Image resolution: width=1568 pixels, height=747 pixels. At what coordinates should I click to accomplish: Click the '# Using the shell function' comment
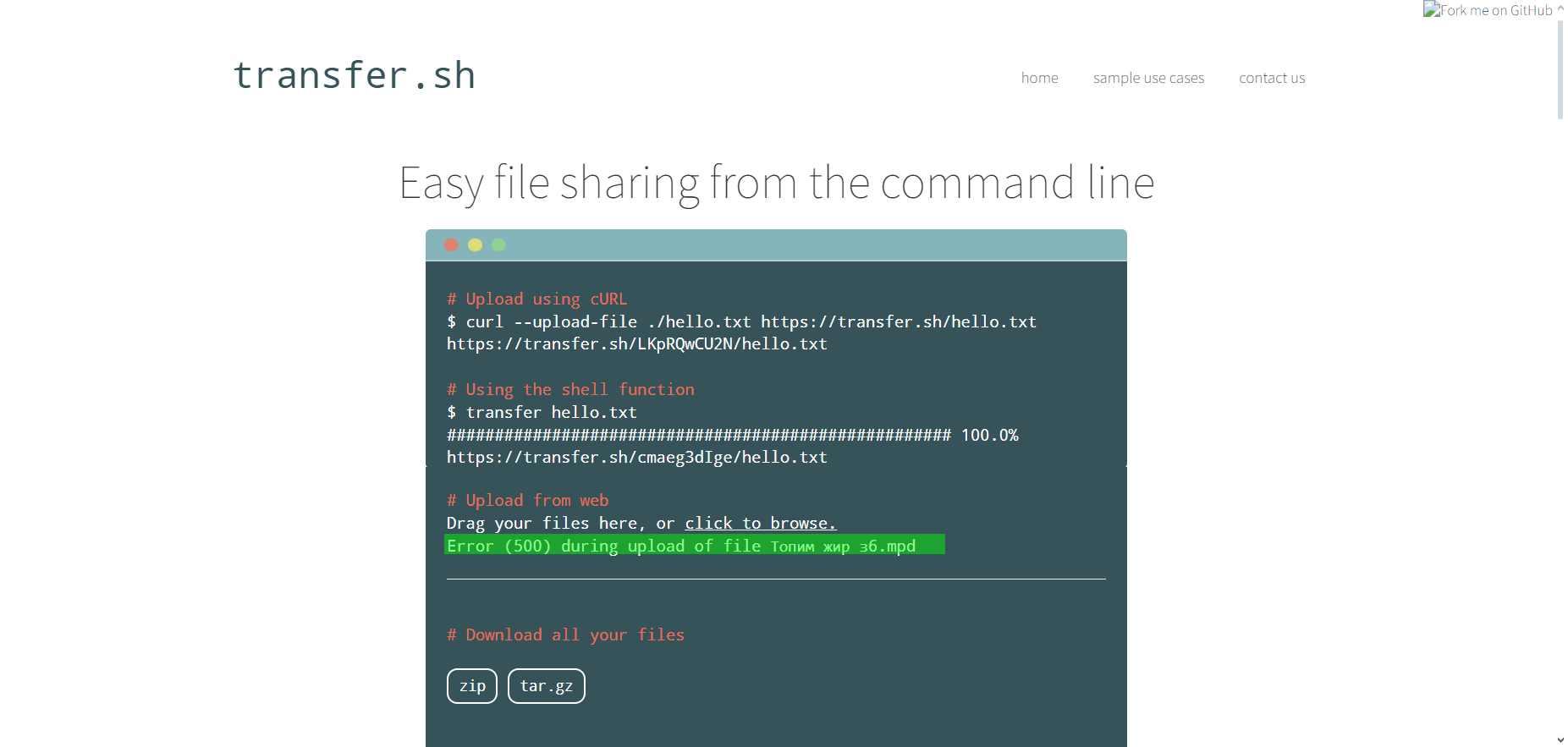570,389
